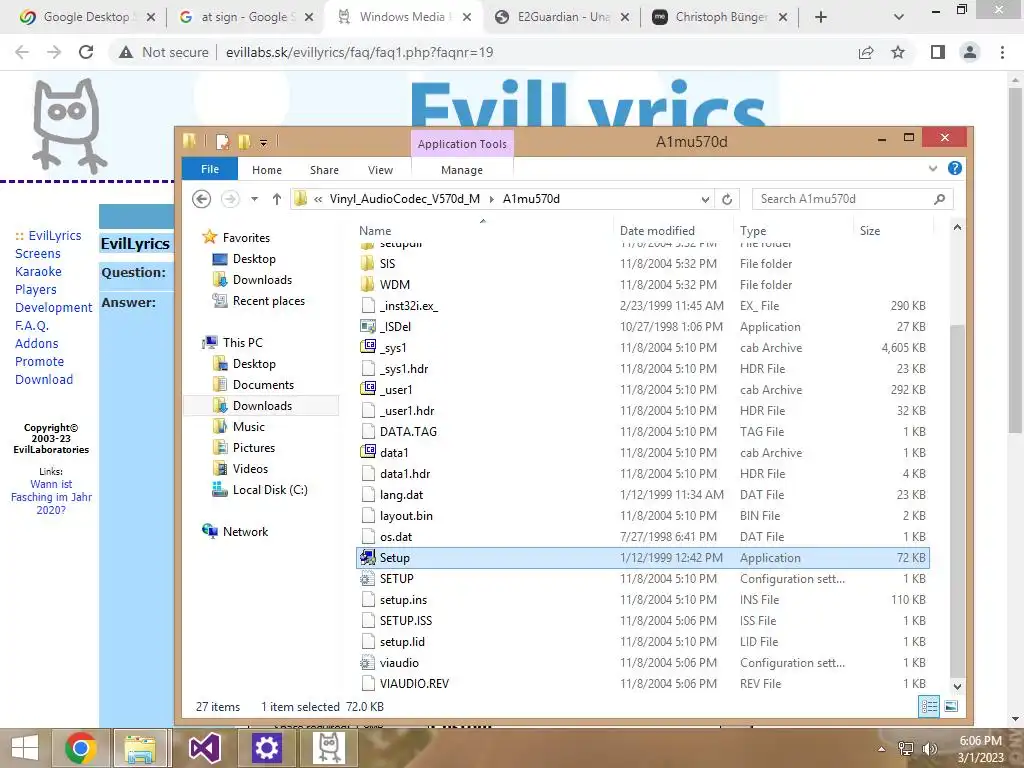Screen dimensions: 1024x768
Task: Click the Windows Start button
Action: coord(25,748)
